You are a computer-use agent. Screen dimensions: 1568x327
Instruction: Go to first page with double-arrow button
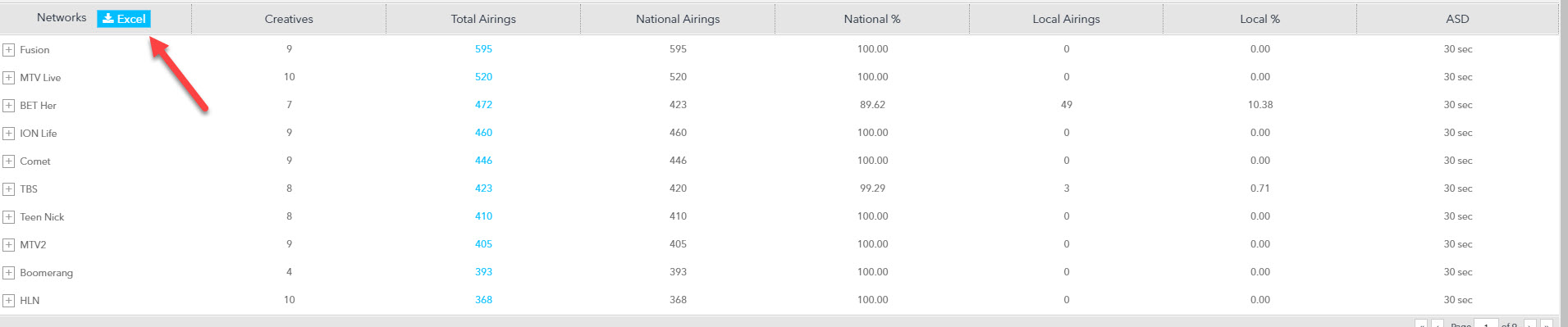[1422, 324]
